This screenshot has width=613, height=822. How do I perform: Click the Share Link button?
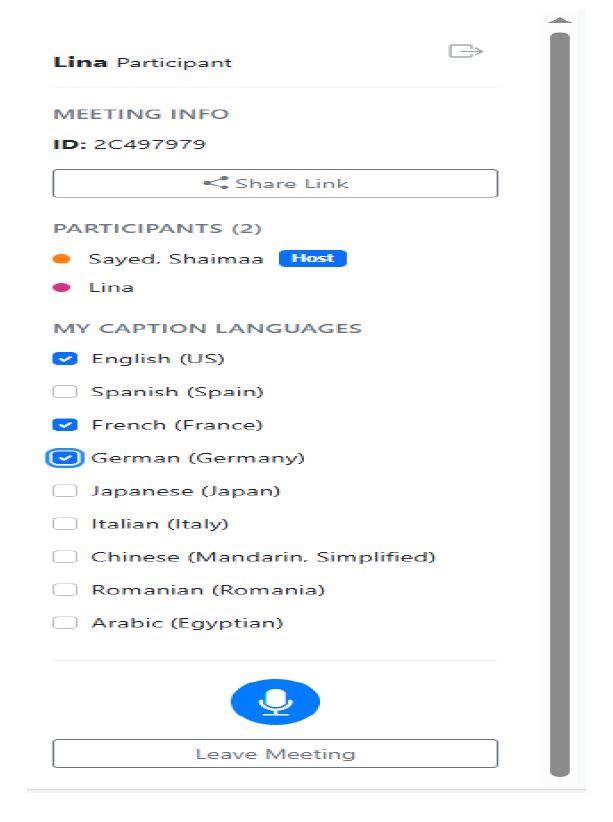[275, 183]
